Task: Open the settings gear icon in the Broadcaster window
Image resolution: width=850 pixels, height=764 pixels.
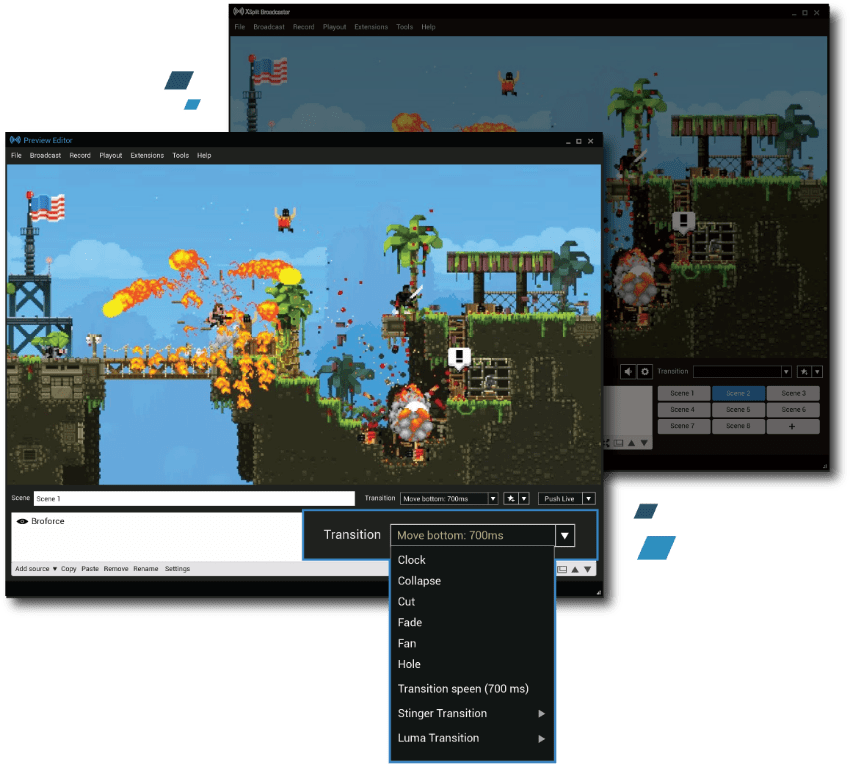Action: coord(644,372)
